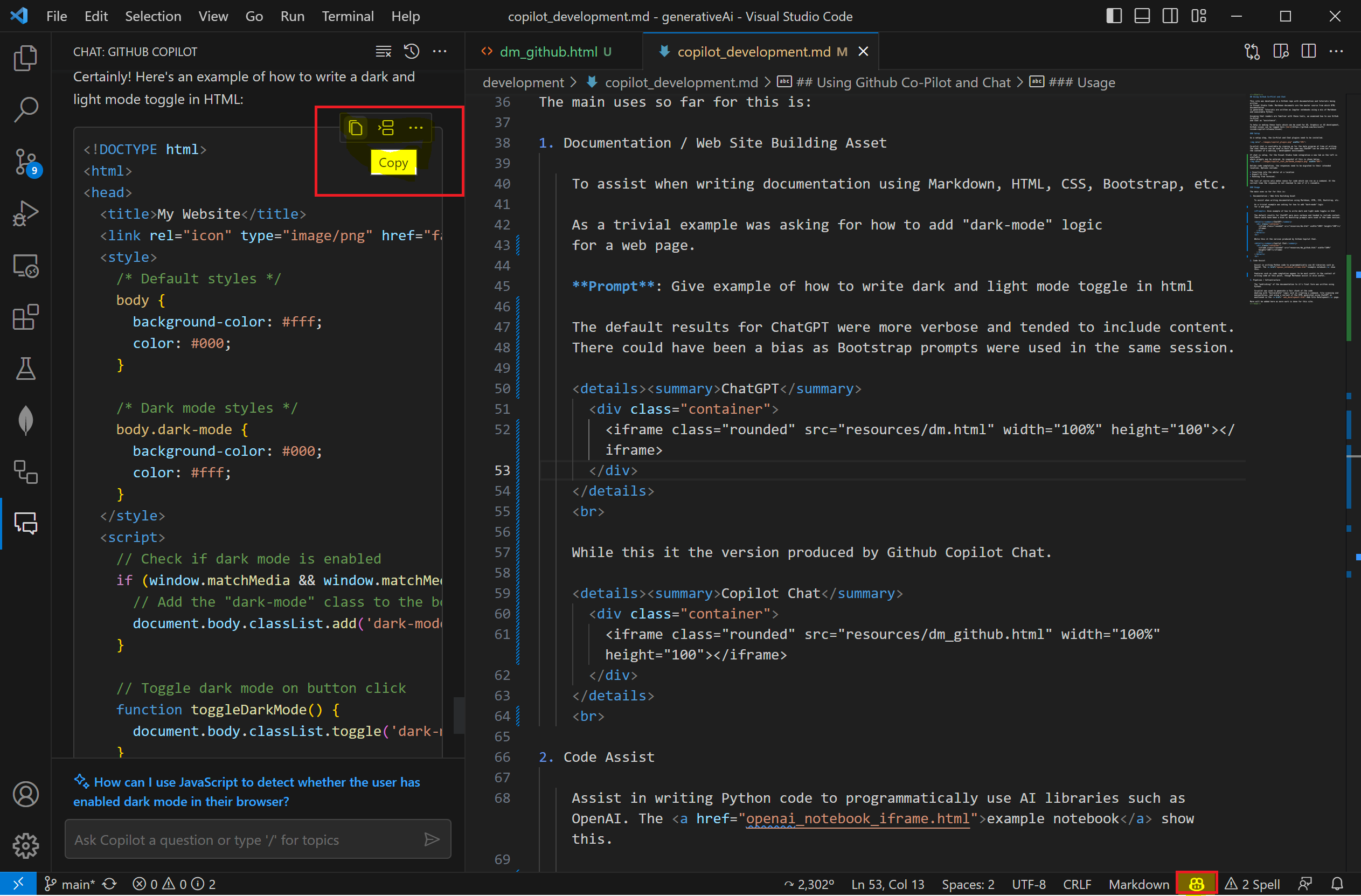The height and width of the screenshot is (896, 1361).
Task: Open Source Control view with 9 changes
Action: (x=26, y=162)
